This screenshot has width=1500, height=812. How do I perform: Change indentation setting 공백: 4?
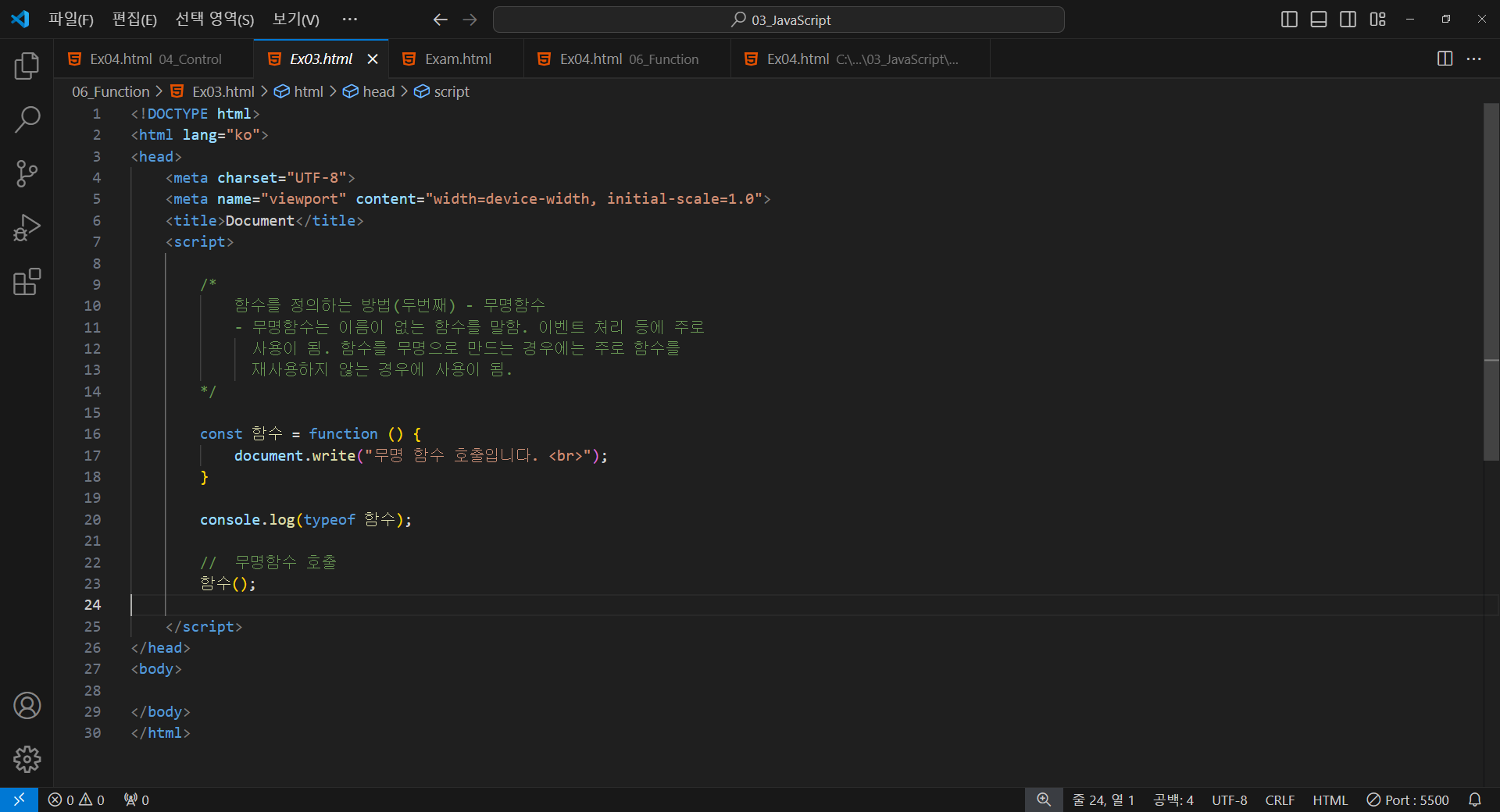click(x=1173, y=800)
